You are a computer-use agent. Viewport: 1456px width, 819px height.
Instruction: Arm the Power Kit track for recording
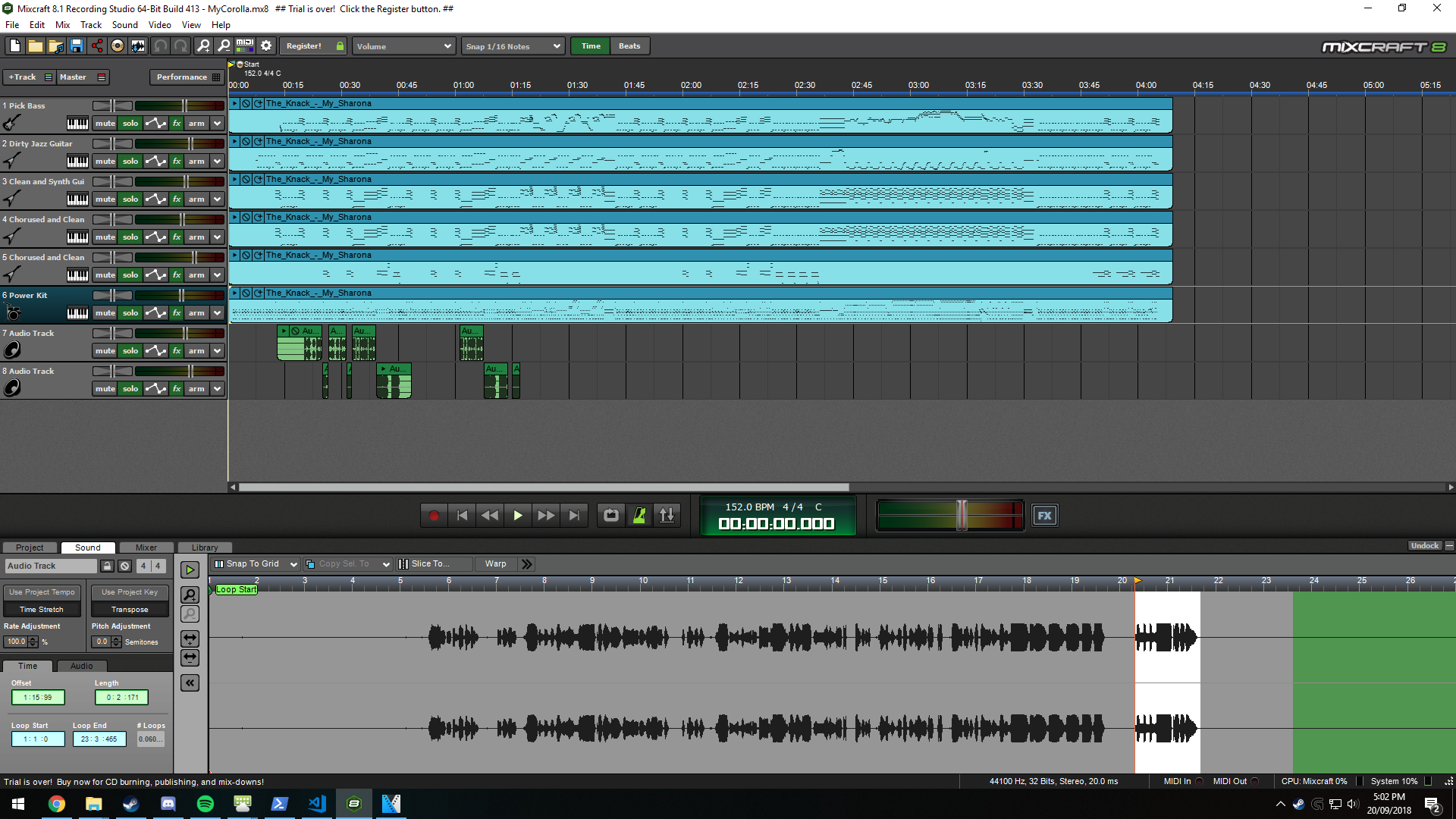pos(196,313)
